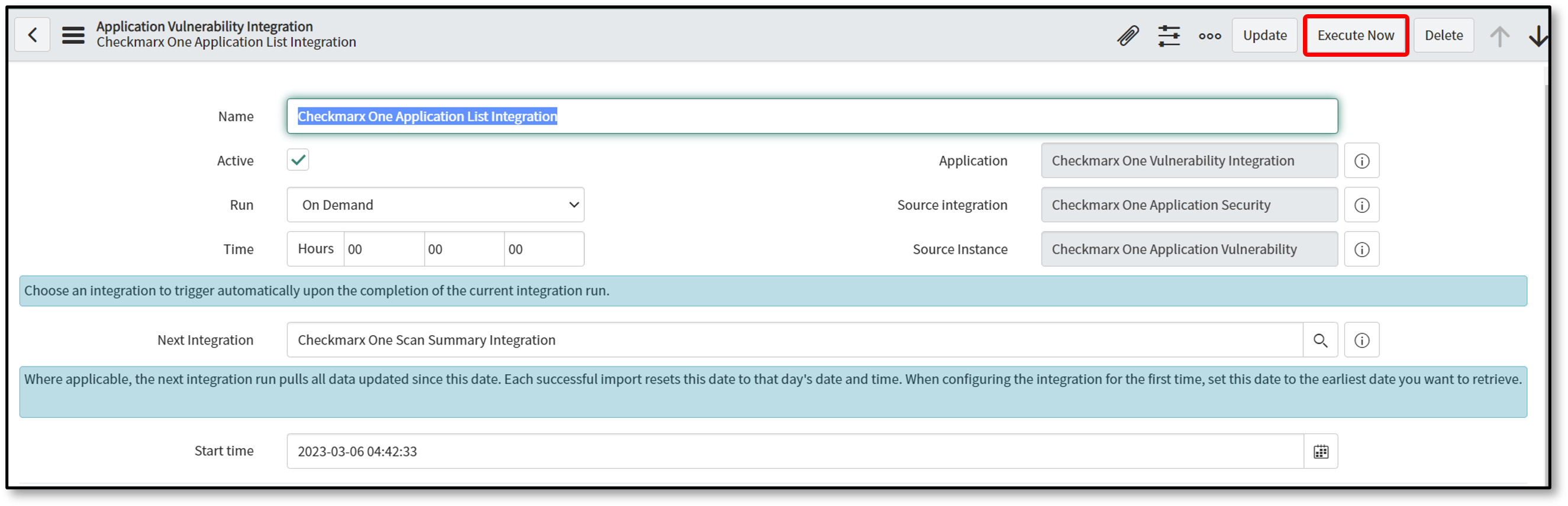Click the Start time date field
This screenshot has width=1568, height=506.
795,452
